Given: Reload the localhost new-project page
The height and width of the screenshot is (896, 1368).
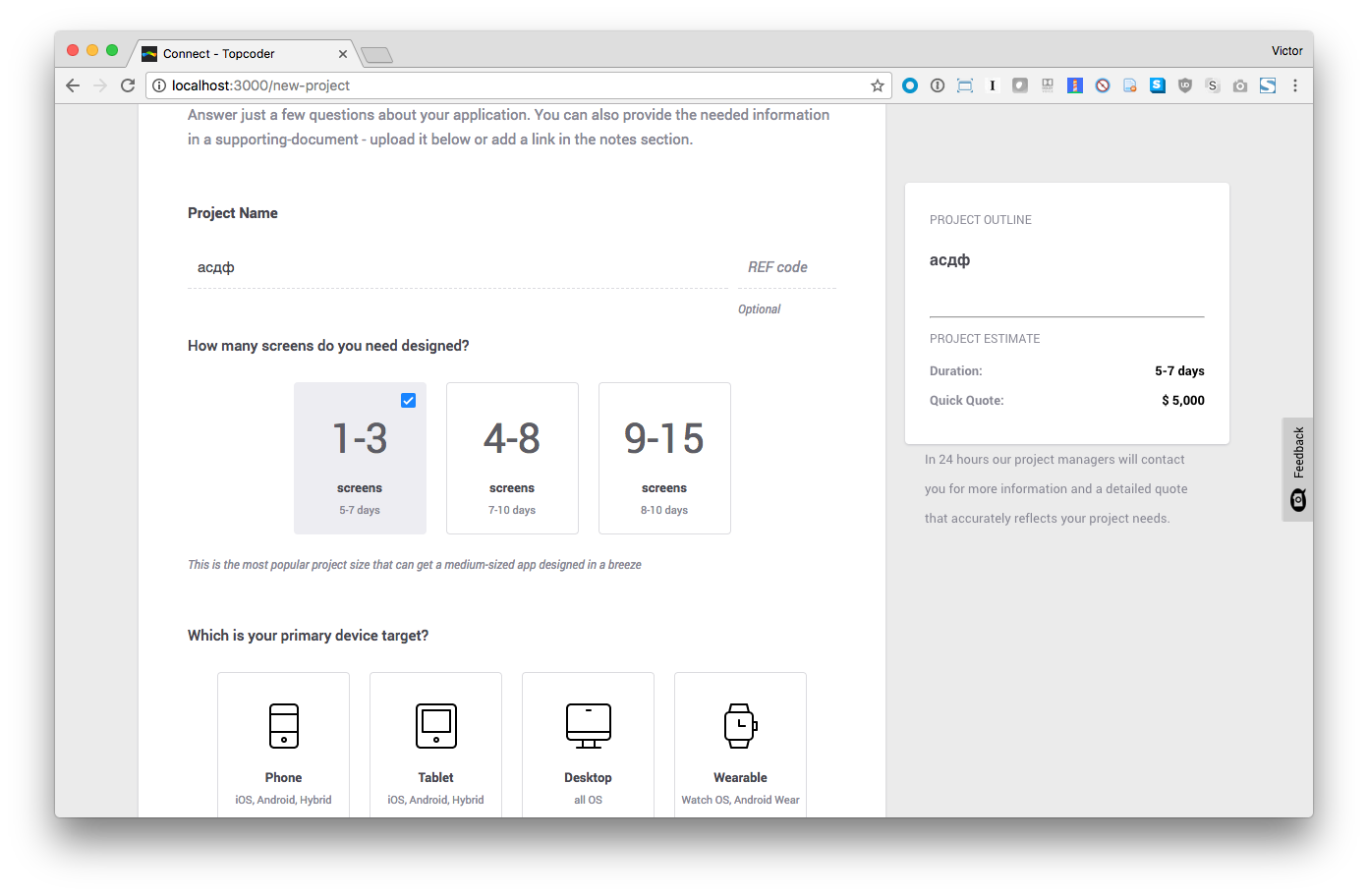Looking at the screenshot, I should (x=128, y=85).
